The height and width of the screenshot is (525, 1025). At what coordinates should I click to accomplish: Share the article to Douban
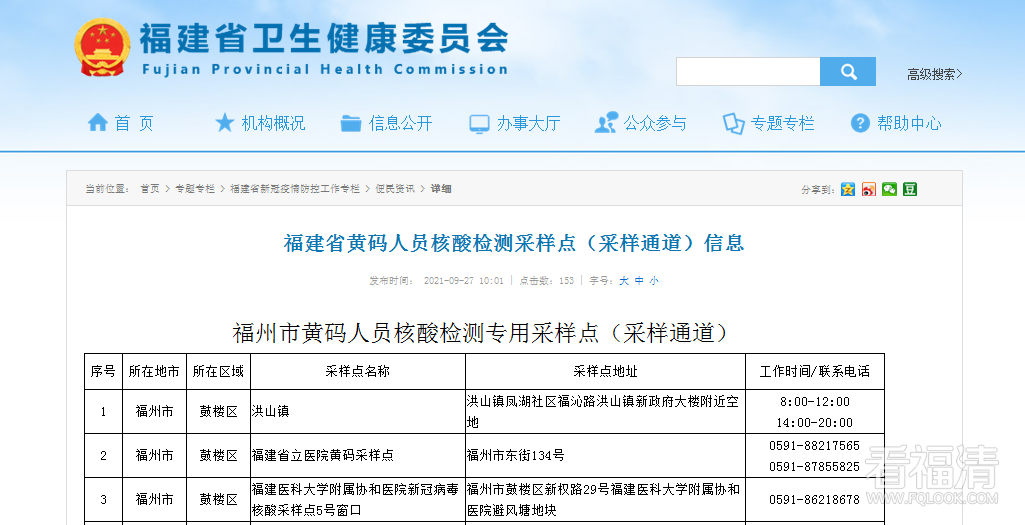910,189
